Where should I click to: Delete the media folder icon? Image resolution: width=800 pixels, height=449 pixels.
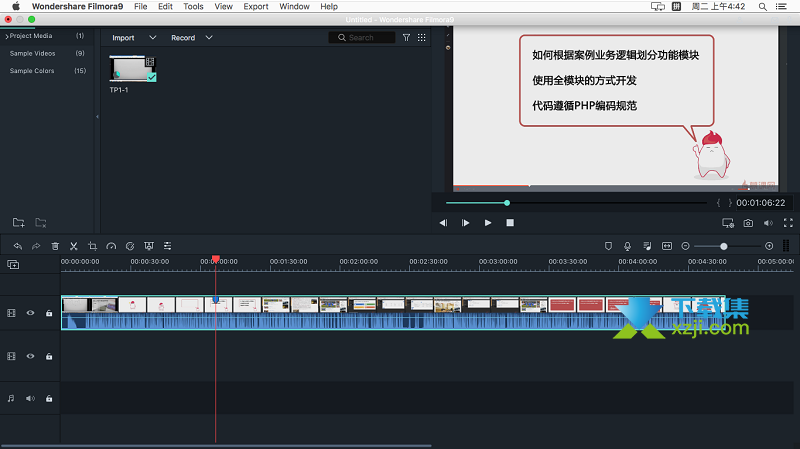(x=41, y=222)
